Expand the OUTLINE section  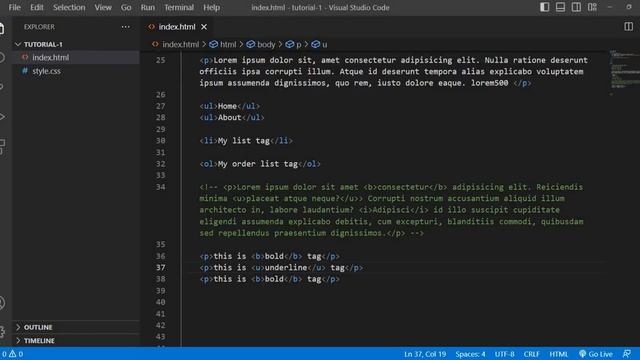[38, 327]
